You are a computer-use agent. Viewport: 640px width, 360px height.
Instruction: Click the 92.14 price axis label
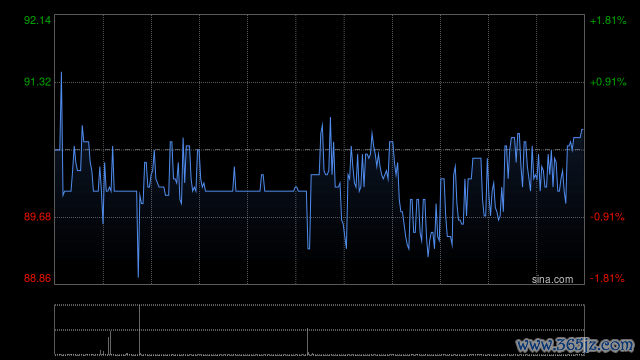click(38, 20)
